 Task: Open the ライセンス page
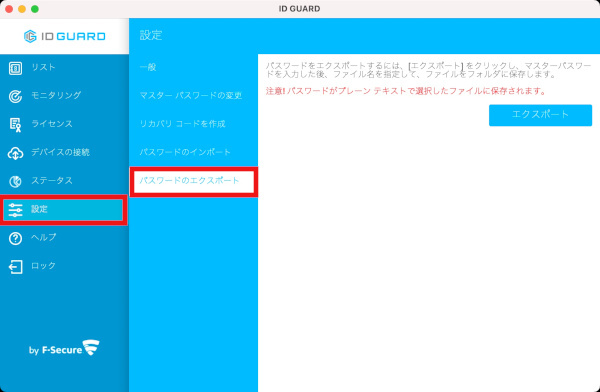click(x=64, y=124)
